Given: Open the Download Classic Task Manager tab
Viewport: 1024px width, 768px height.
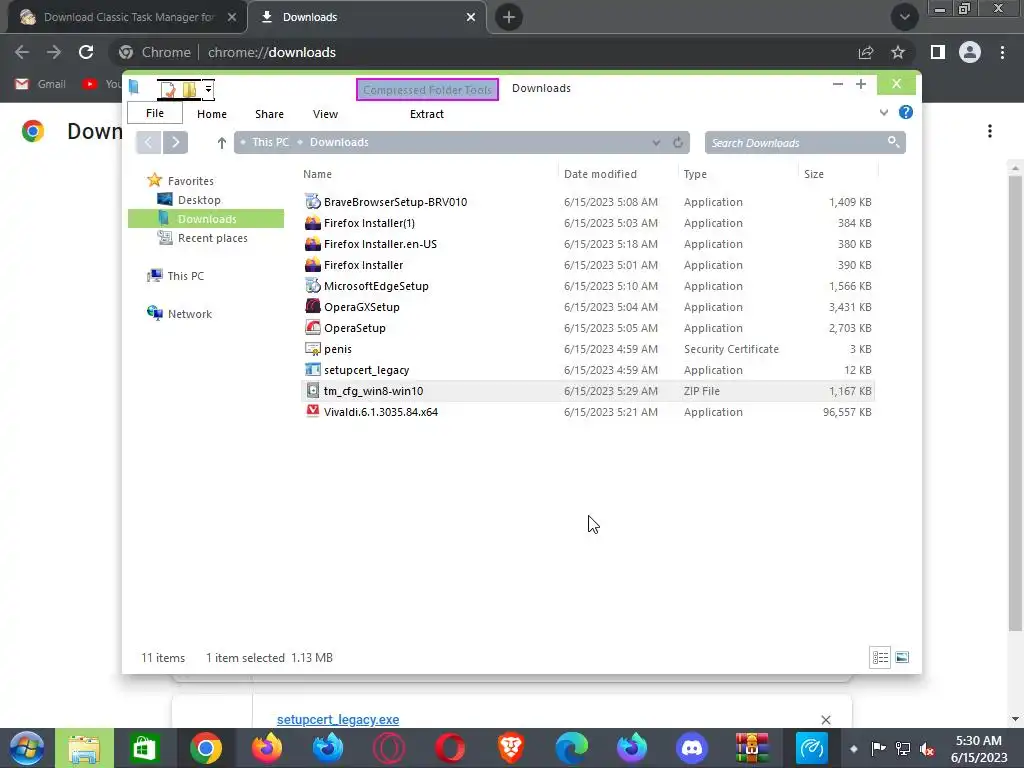Looking at the screenshot, I should click(x=128, y=17).
